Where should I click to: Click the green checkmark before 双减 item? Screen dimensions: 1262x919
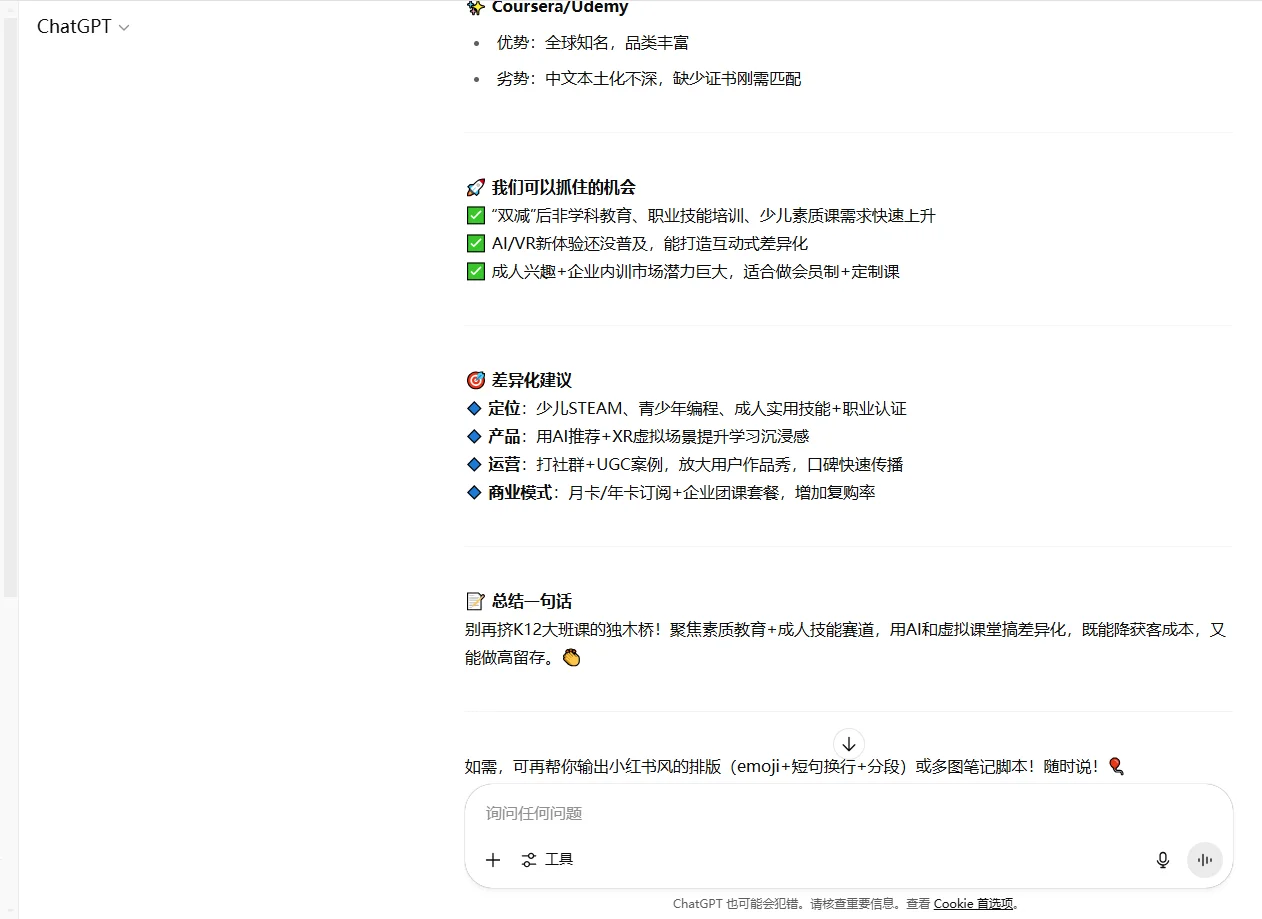coord(475,215)
